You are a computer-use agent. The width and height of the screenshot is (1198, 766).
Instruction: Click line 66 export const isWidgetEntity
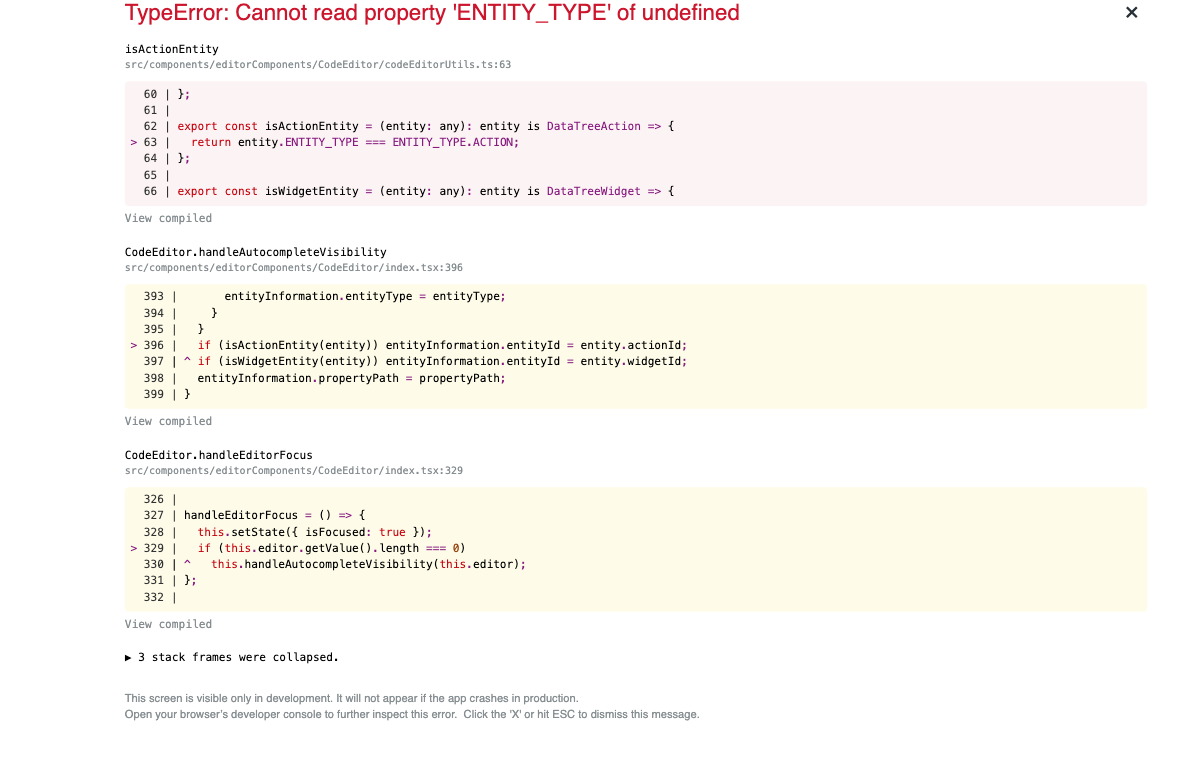(426, 191)
